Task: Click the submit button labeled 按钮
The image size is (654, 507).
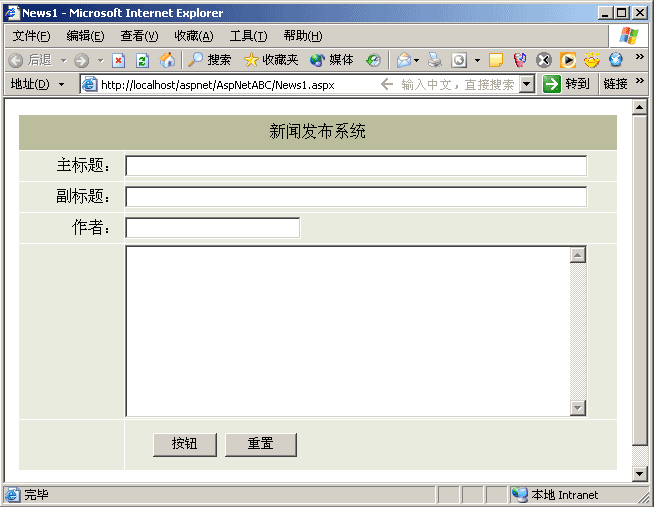Action: coord(185,444)
